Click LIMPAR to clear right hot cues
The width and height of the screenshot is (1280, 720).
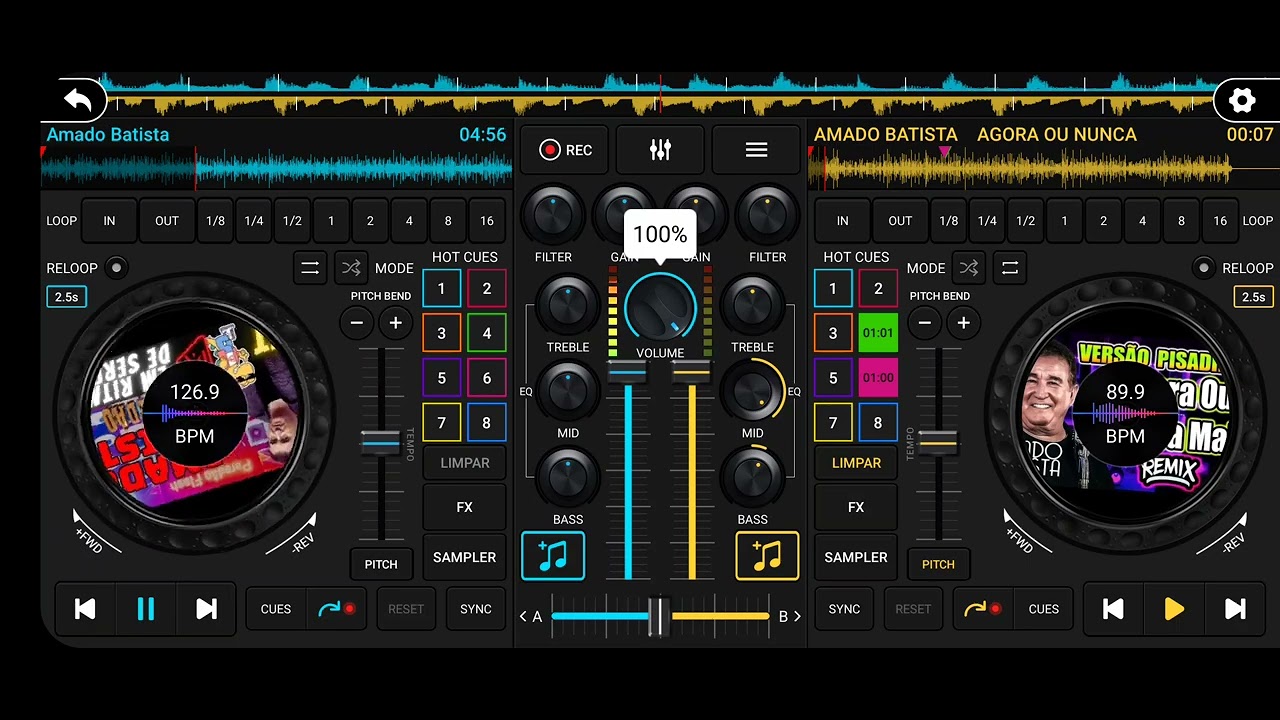point(856,463)
